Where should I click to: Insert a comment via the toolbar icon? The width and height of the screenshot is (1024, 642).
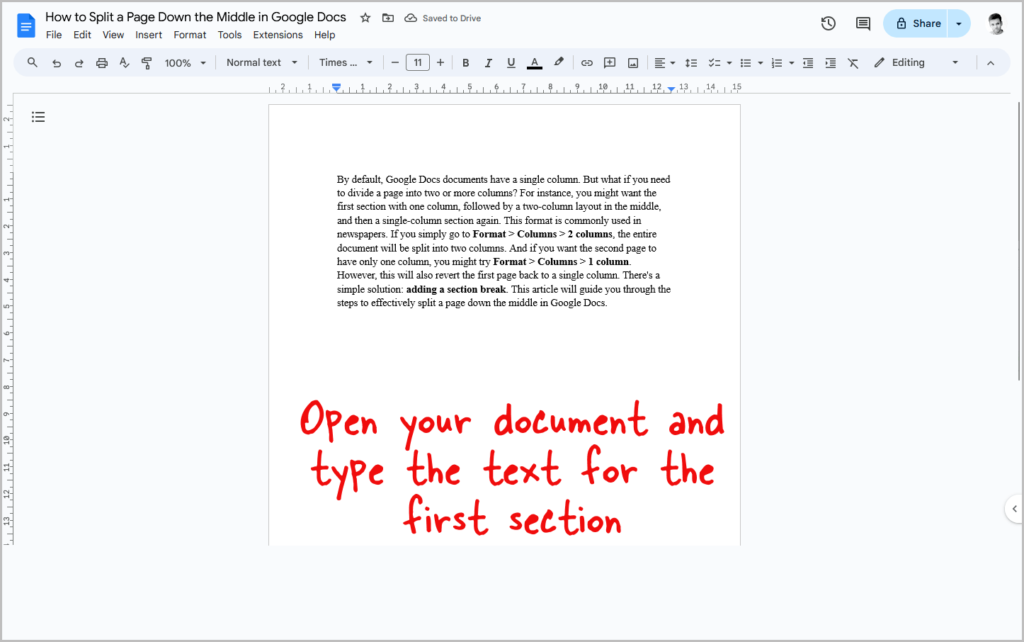coord(609,62)
